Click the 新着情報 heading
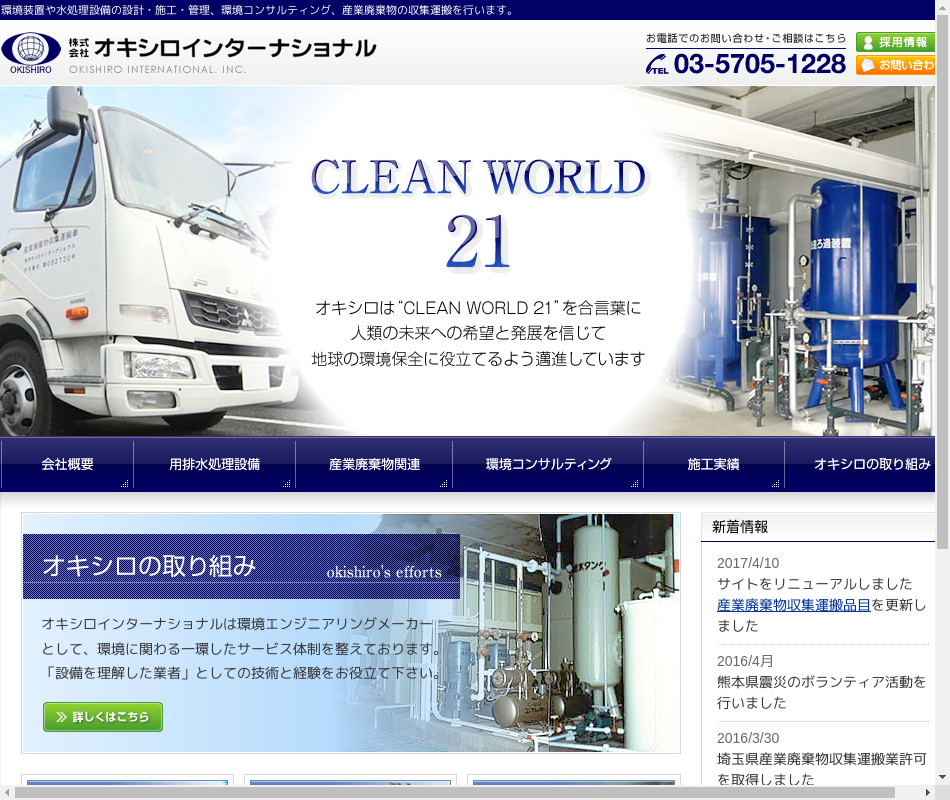This screenshot has width=950, height=800. [740, 527]
